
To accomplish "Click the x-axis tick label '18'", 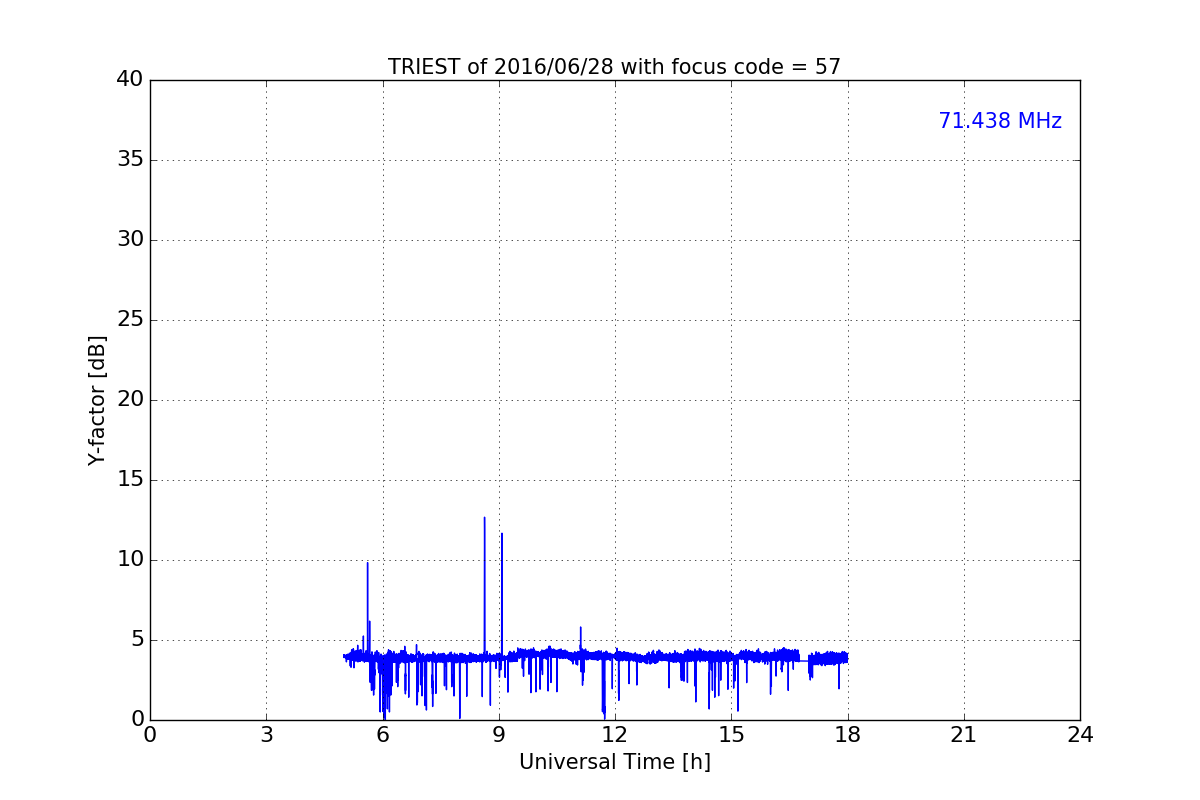I will [848, 735].
